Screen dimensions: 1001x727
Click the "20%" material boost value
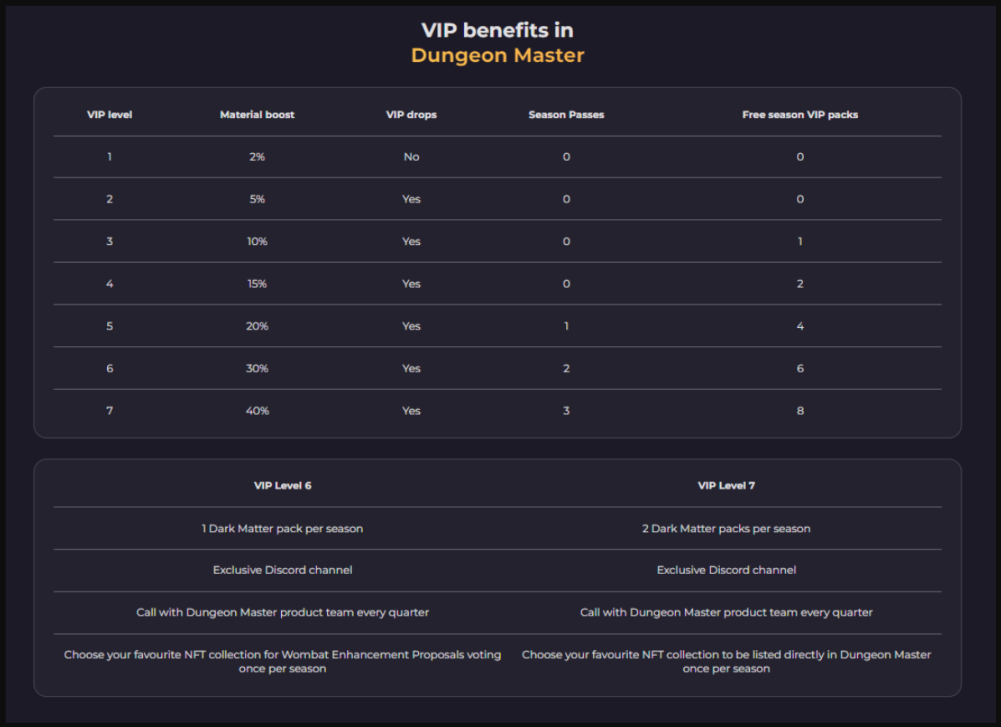(257, 326)
